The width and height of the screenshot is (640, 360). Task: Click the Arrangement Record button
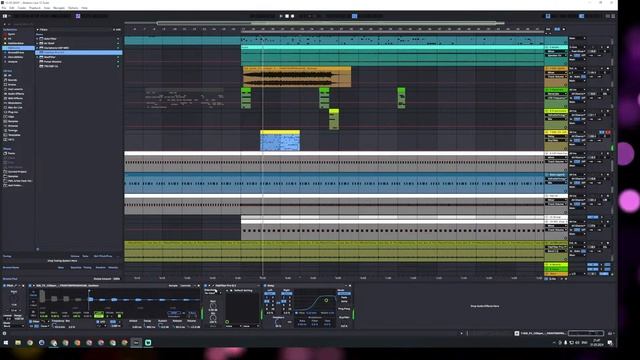[x=292, y=16]
